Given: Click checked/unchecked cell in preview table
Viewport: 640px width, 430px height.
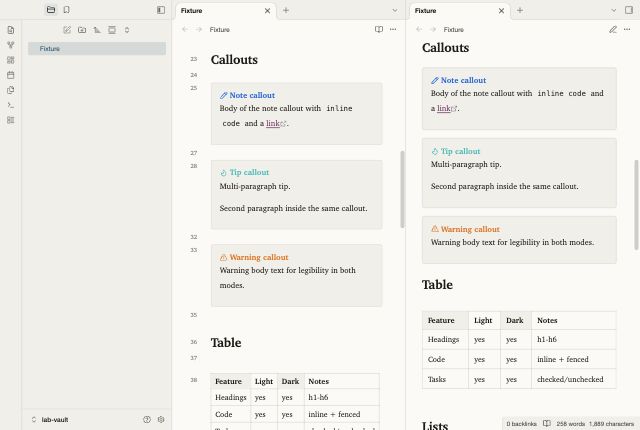Looking at the screenshot, I should [x=574, y=379].
